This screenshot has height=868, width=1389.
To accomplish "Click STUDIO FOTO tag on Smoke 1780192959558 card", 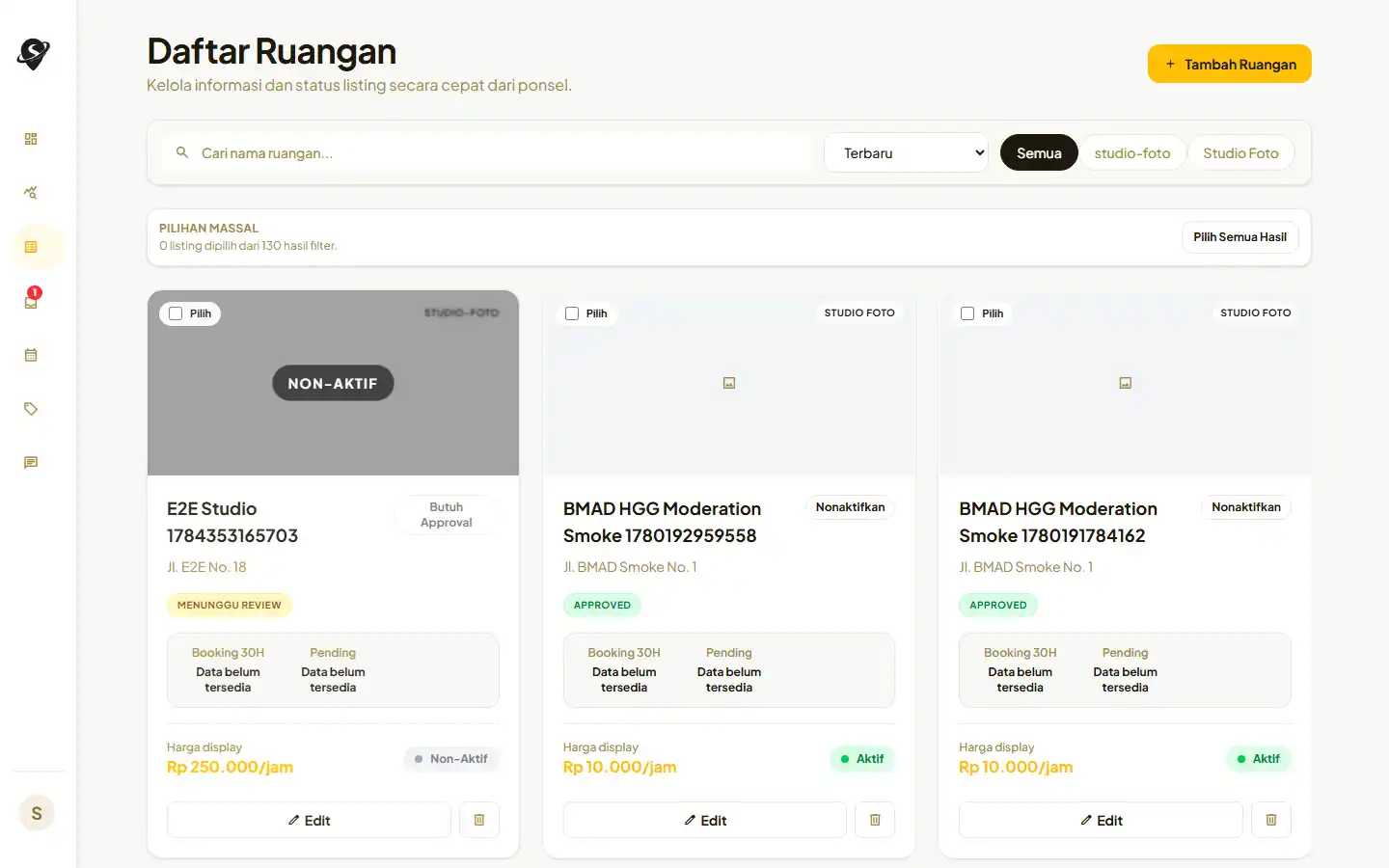I will [x=859, y=312].
